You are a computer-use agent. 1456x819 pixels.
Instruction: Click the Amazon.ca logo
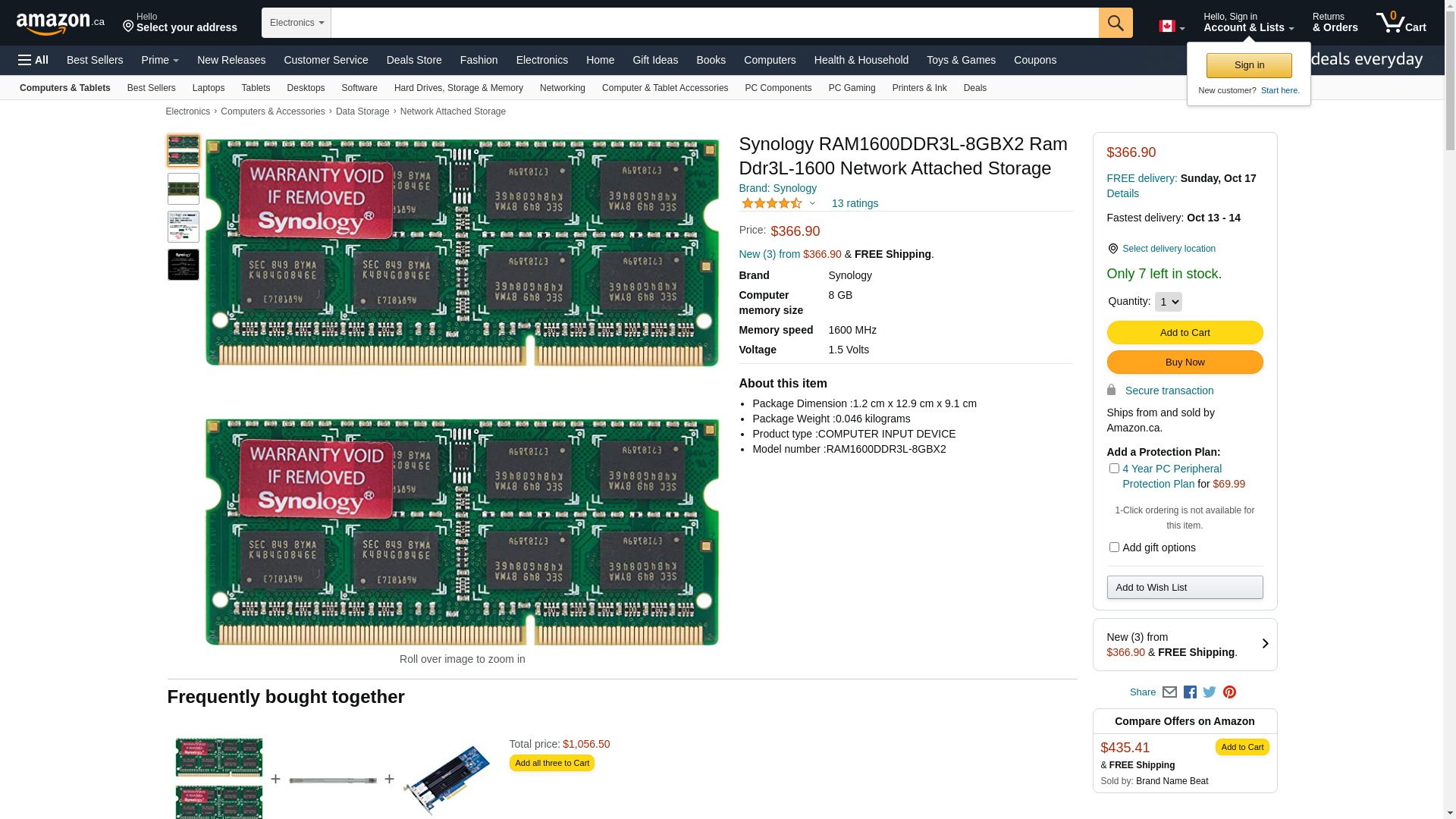coord(60,24)
